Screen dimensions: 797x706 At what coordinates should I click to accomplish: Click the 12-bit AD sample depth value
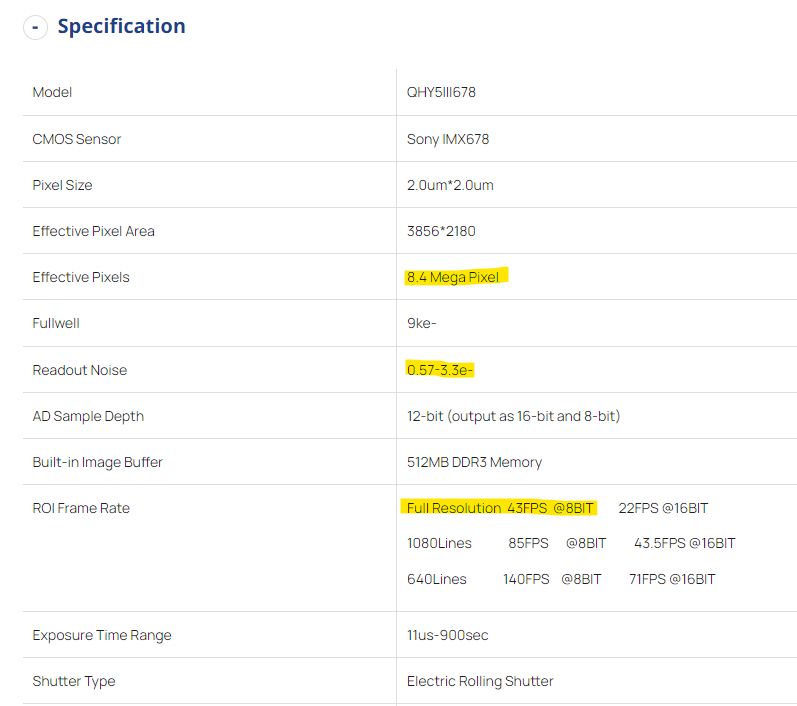(x=513, y=416)
